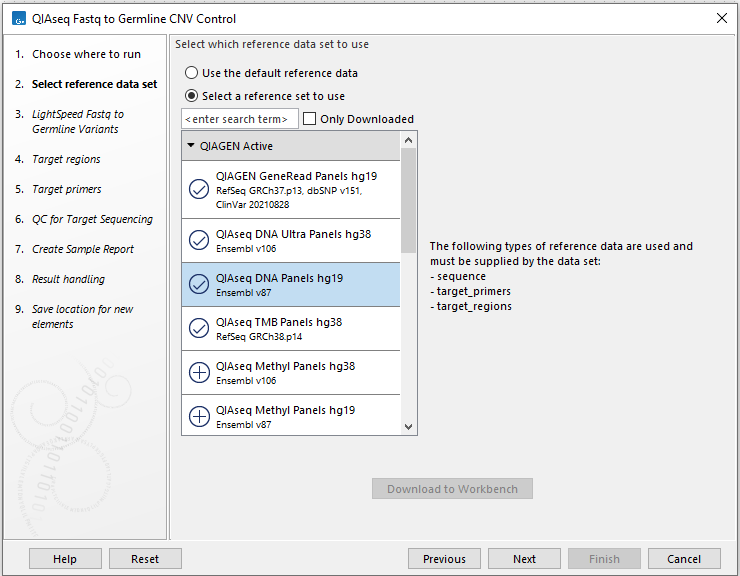Select the QIAseq DNA Ultra Panels hg38 title

point(294,234)
